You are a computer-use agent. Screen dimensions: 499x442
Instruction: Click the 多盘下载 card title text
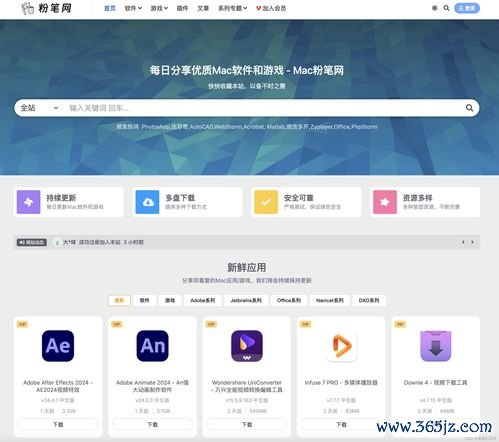[180, 198]
